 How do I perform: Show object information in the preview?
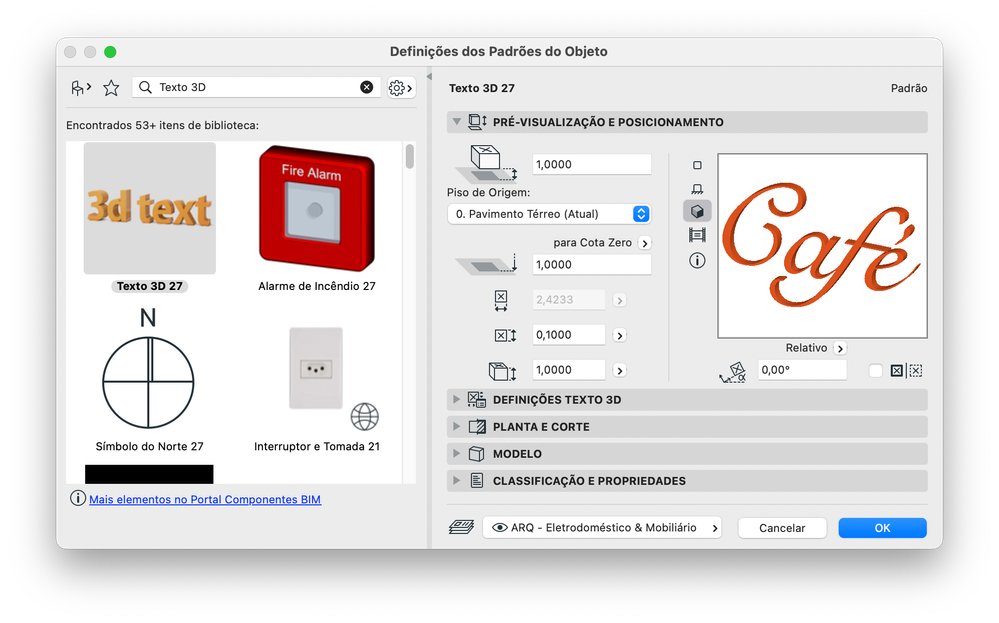point(697,260)
